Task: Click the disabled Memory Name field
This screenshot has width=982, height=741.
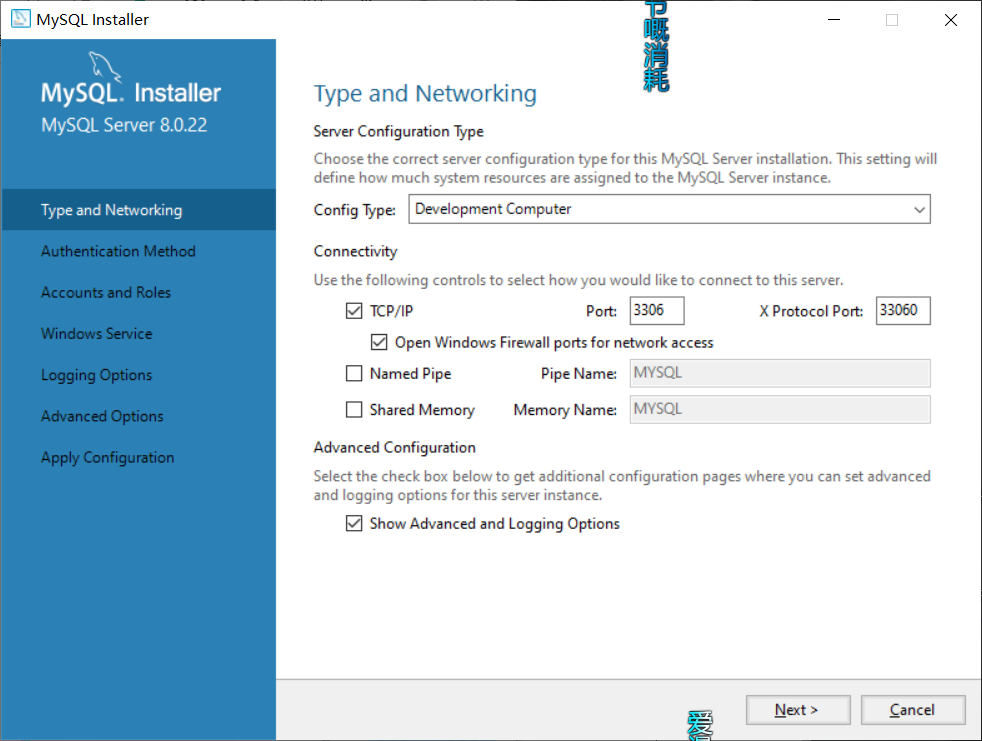Action: pyautogui.click(x=780, y=410)
